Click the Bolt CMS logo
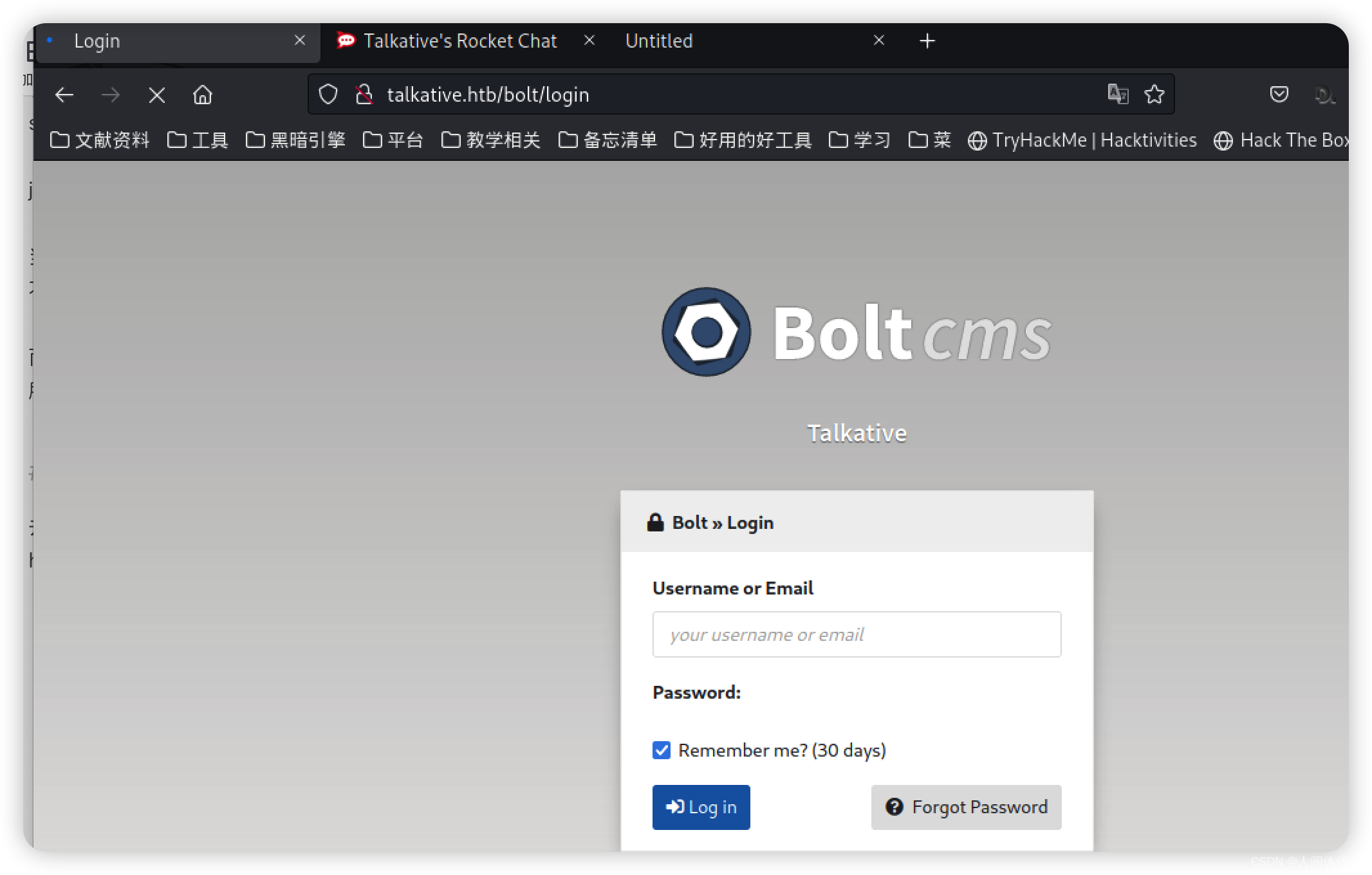 click(x=857, y=332)
